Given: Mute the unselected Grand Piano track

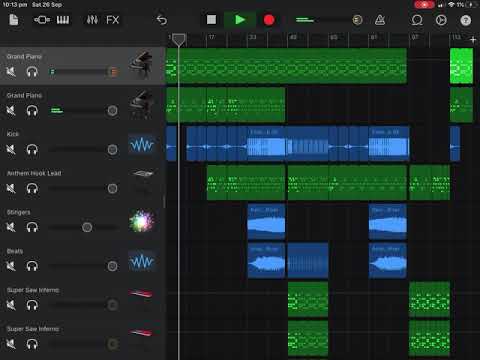Looking at the screenshot, I should (x=11, y=110).
